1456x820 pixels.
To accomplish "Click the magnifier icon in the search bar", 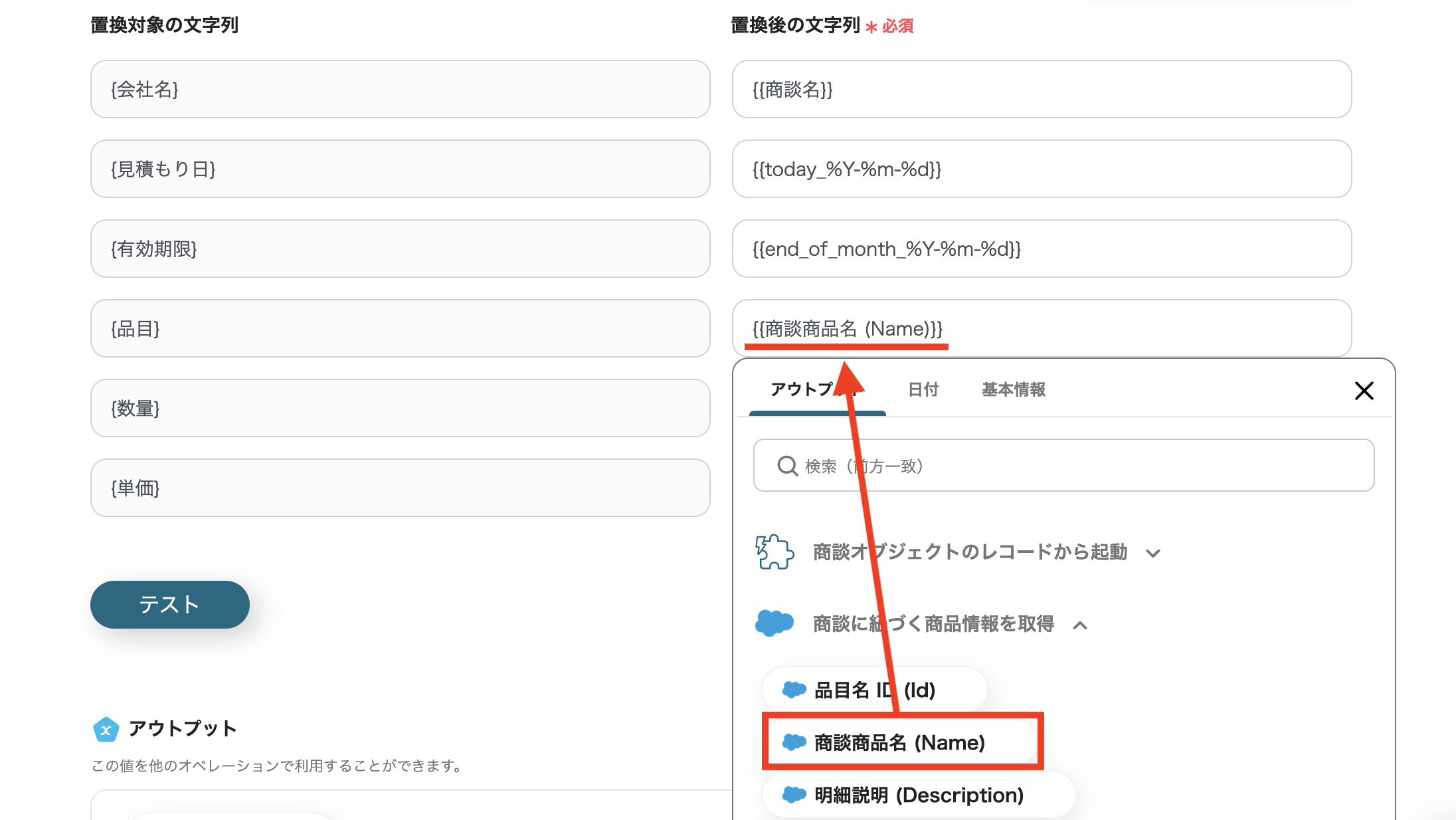I will point(787,466).
